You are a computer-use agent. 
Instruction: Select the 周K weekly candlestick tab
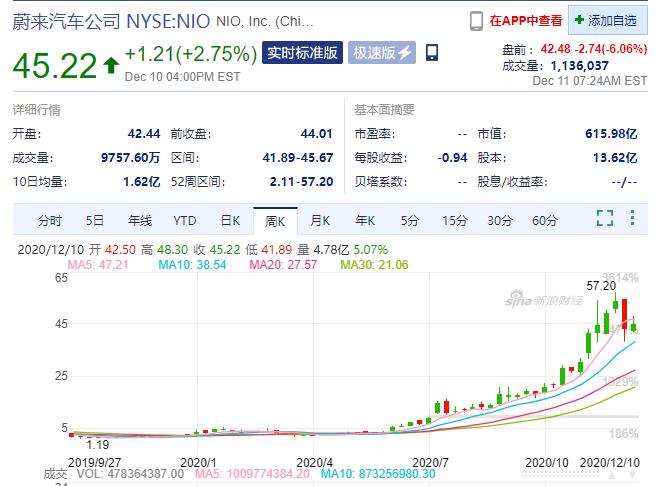click(x=275, y=221)
